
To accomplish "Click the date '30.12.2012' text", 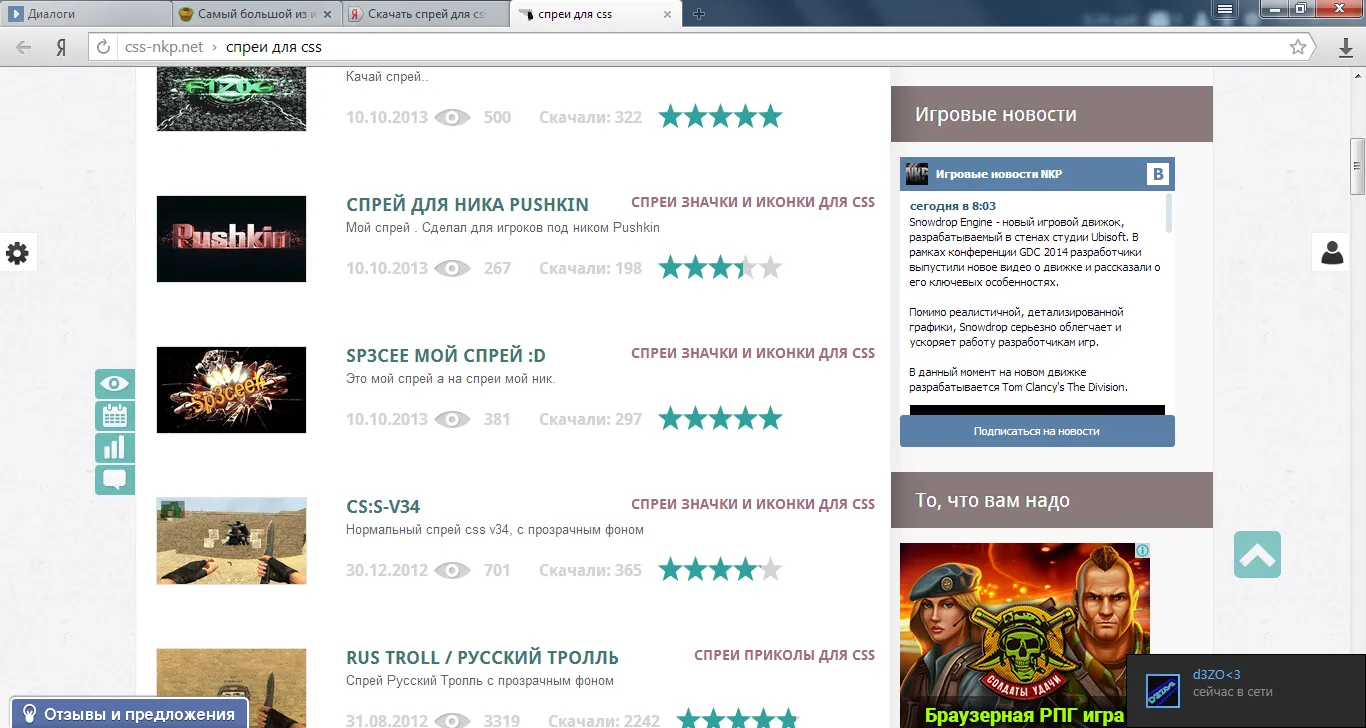I will pos(387,570).
